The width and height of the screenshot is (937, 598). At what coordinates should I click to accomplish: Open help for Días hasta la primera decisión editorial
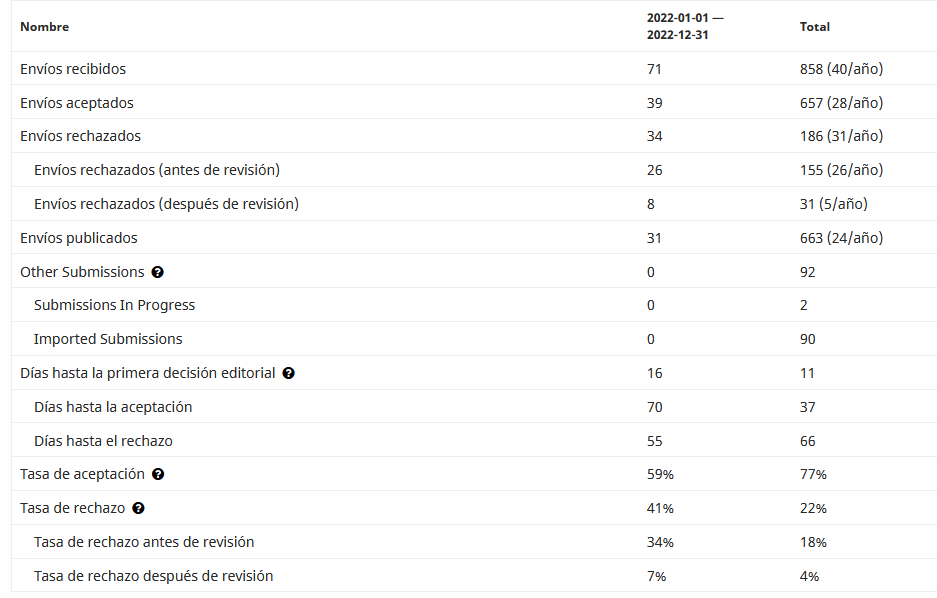289,373
